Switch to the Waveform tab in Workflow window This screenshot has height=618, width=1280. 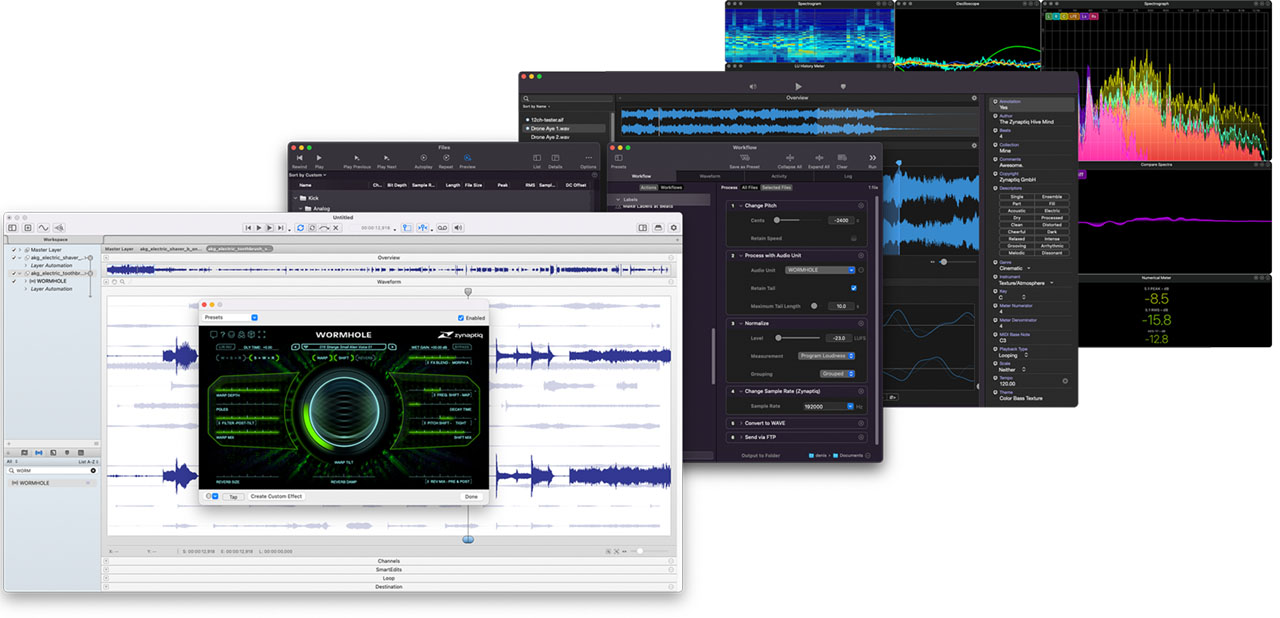tap(710, 176)
